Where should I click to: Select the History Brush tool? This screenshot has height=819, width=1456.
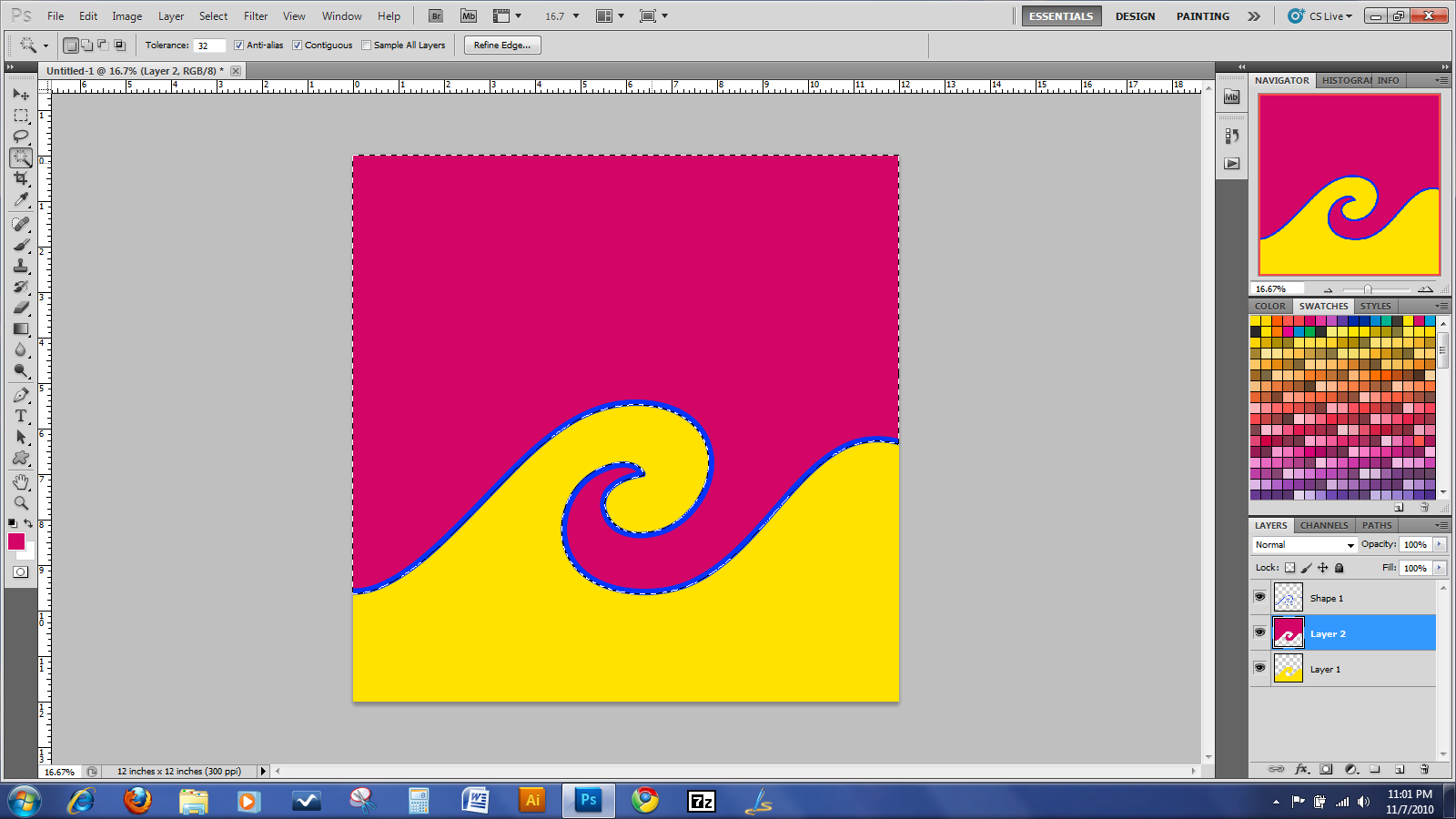pos(21,287)
